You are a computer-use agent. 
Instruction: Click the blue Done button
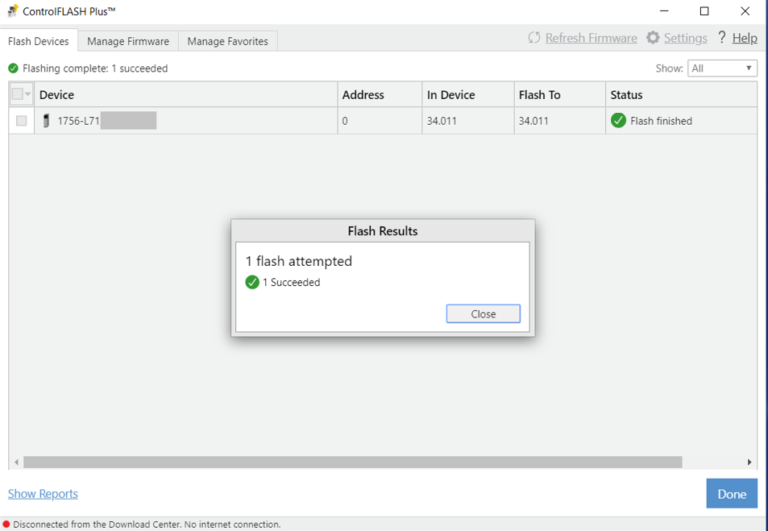[x=732, y=494]
